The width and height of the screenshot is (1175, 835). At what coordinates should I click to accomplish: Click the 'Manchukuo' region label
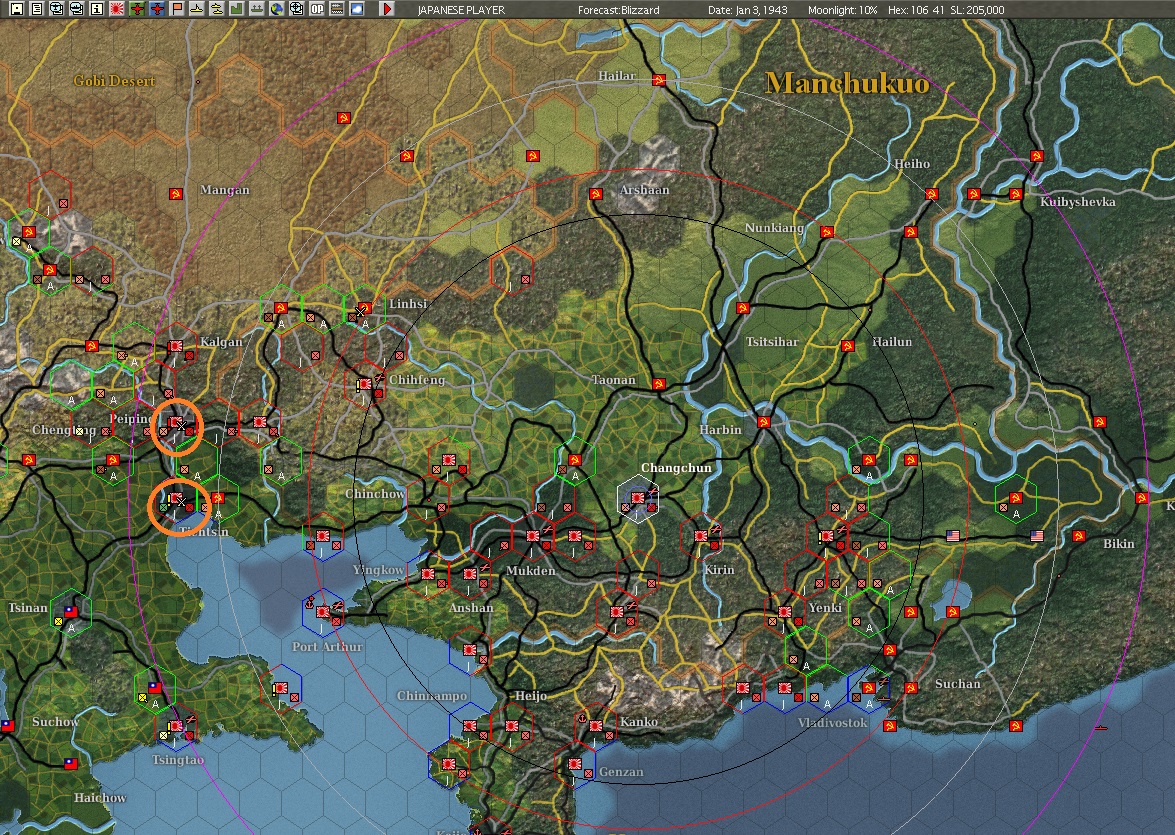pos(848,82)
